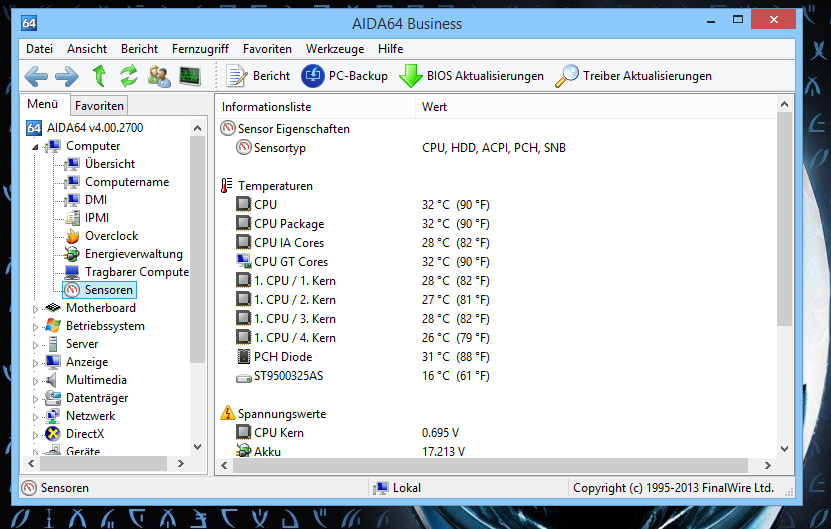Click main list vertical scrollbar down arrow
Image resolution: width=831 pixels, height=529 pixels.
click(785, 449)
